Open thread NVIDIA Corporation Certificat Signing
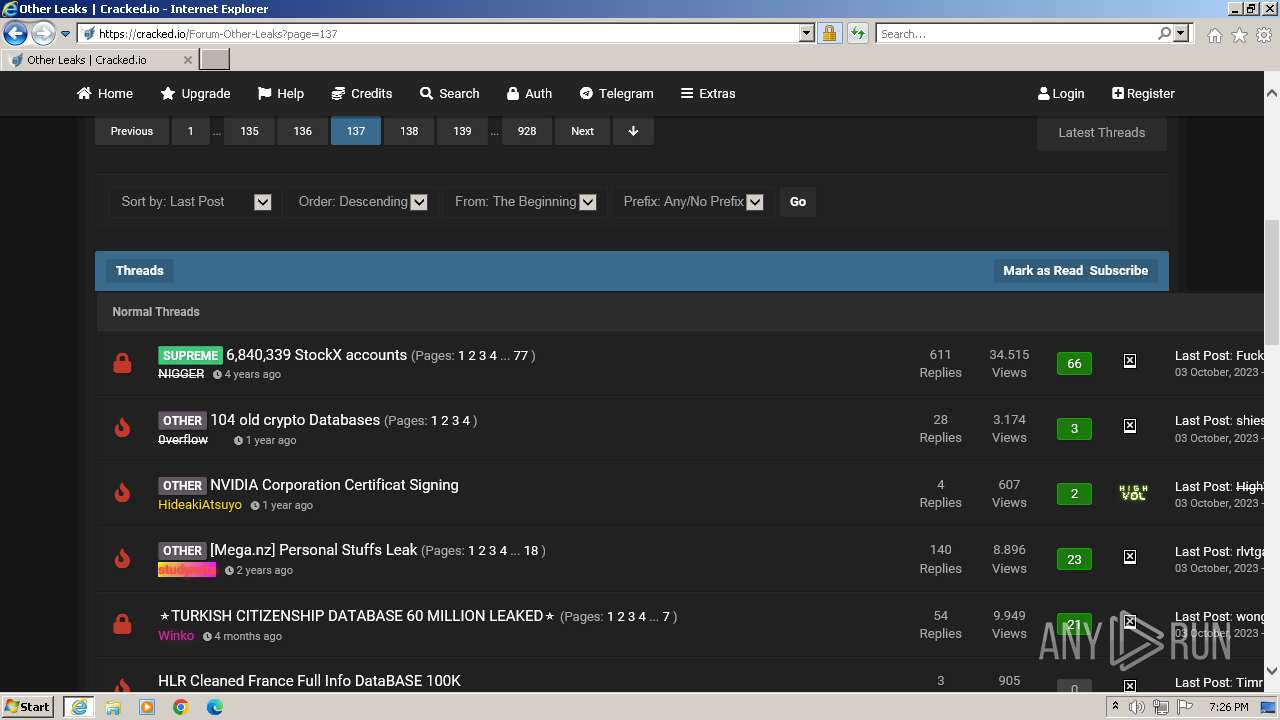The image size is (1280, 720). click(x=334, y=485)
